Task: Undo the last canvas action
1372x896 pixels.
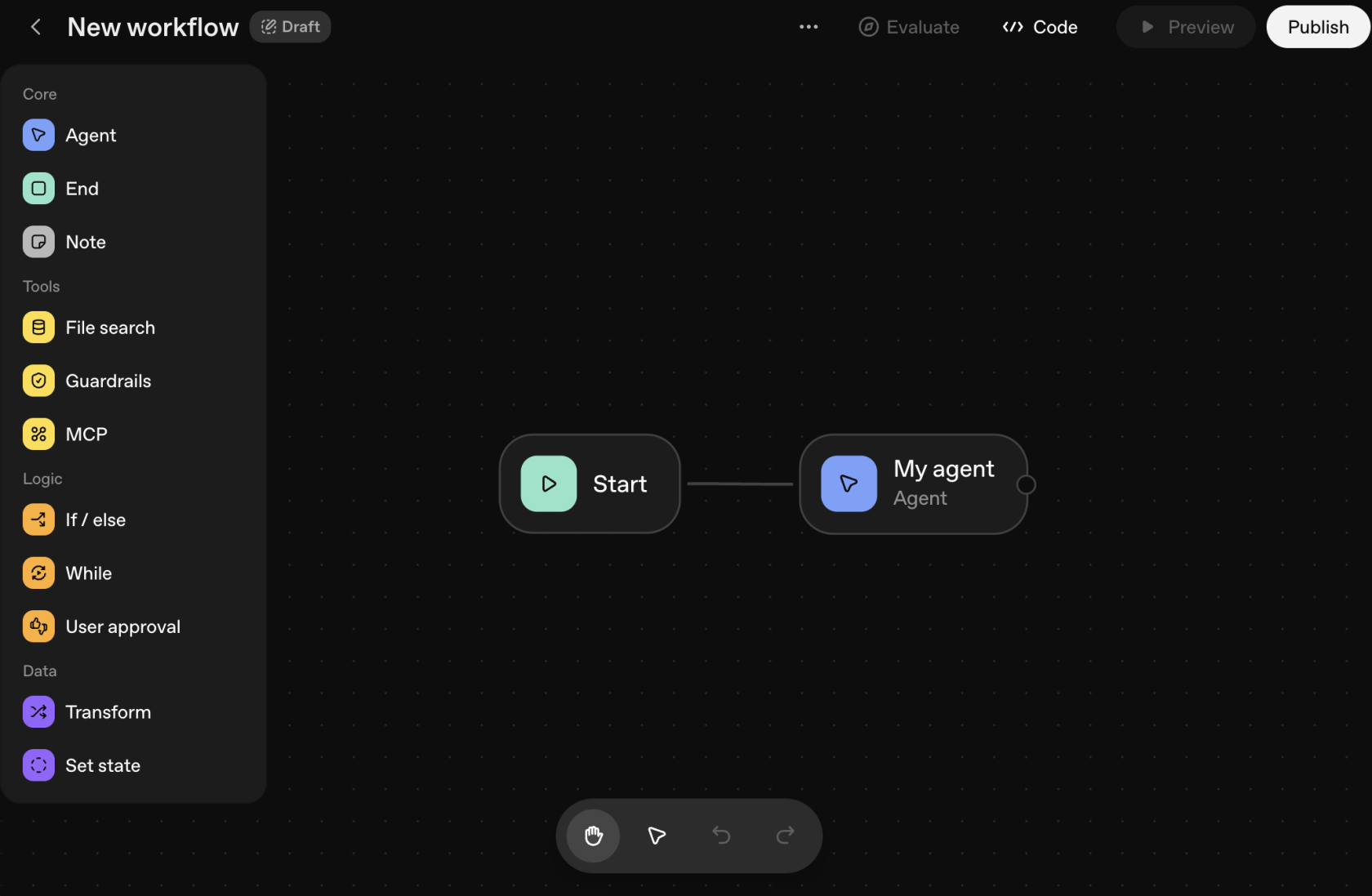Action: 721,836
